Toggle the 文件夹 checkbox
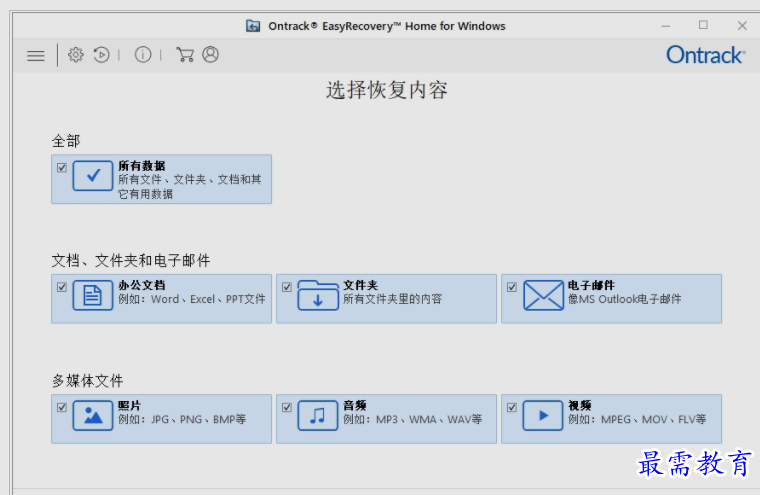Image resolution: width=760 pixels, height=495 pixels. (287, 287)
